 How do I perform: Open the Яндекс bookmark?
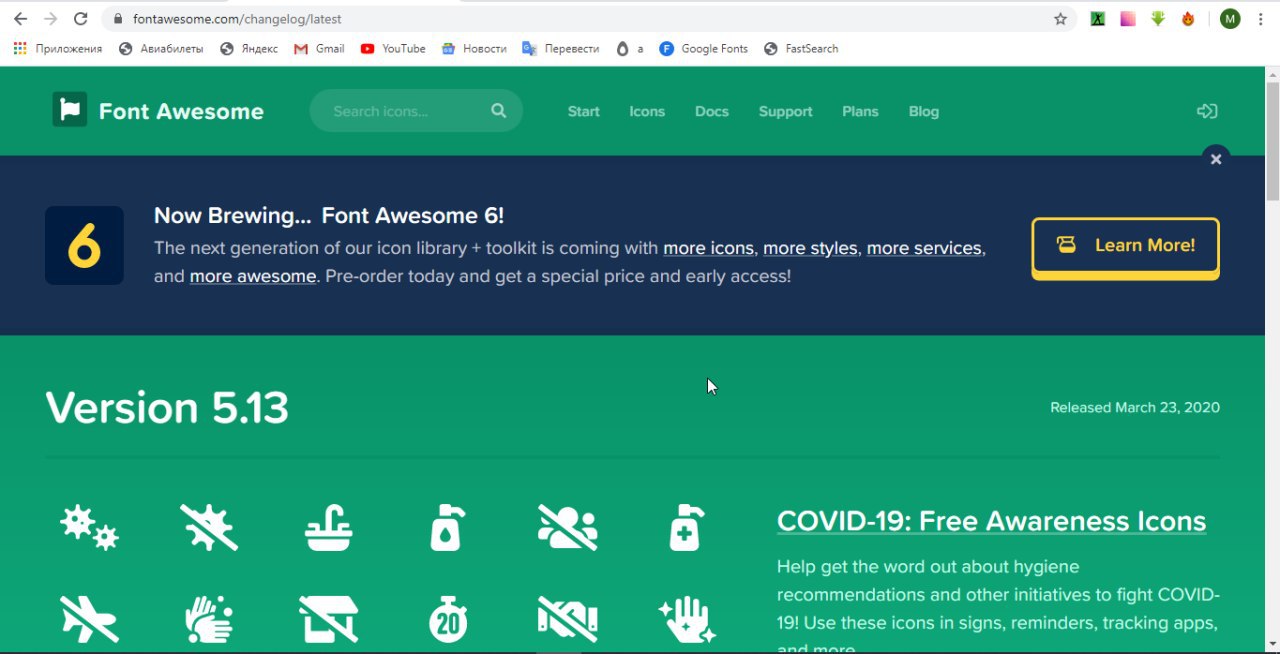pyautogui.click(x=249, y=48)
